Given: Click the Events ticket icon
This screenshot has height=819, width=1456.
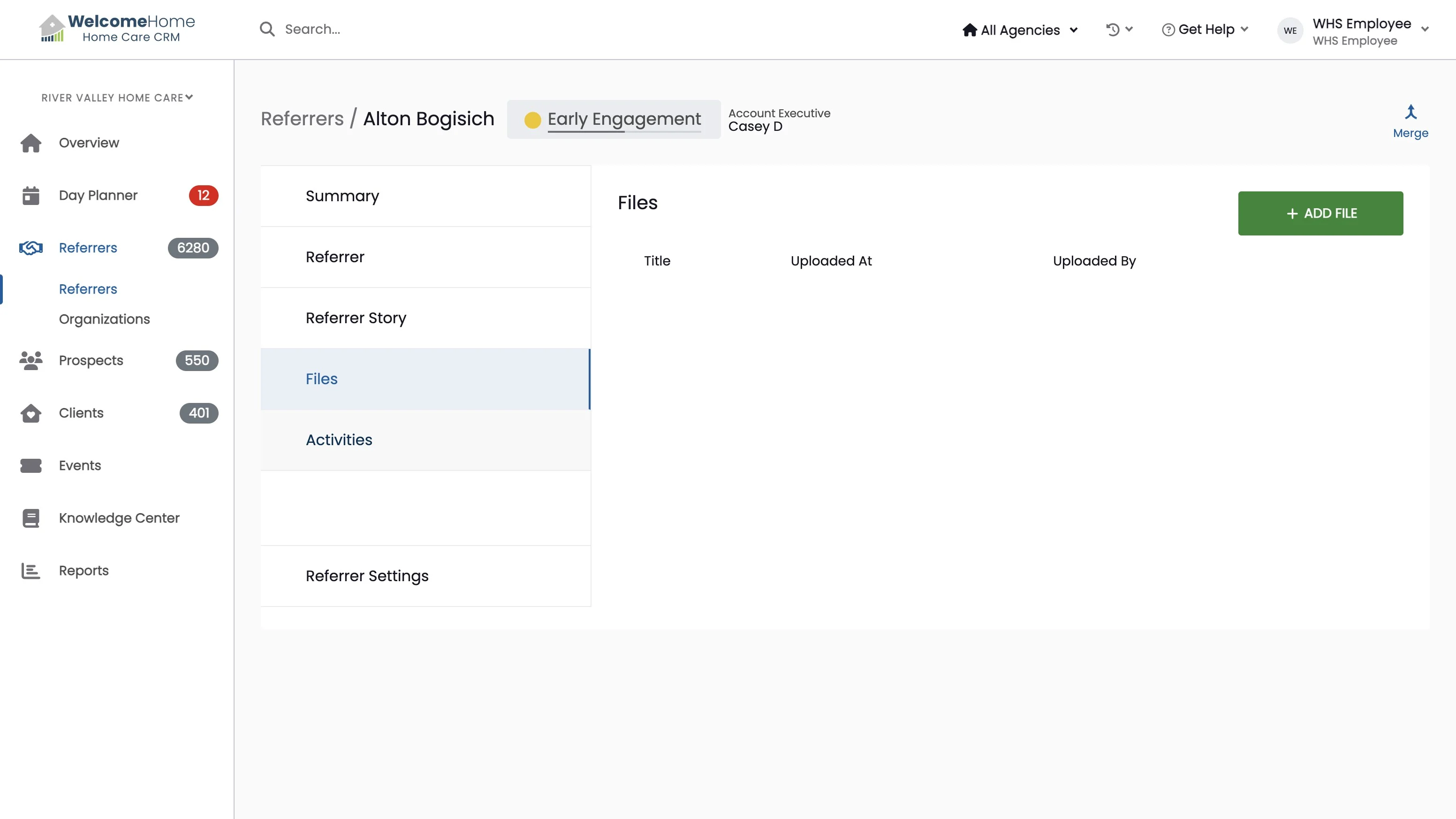Looking at the screenshot, I should coord(30,466).
